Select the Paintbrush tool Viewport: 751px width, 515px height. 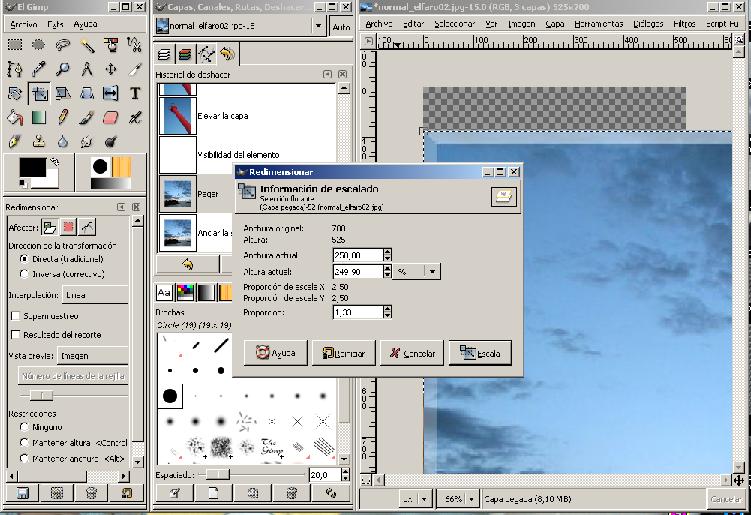(x=87, y=117)
